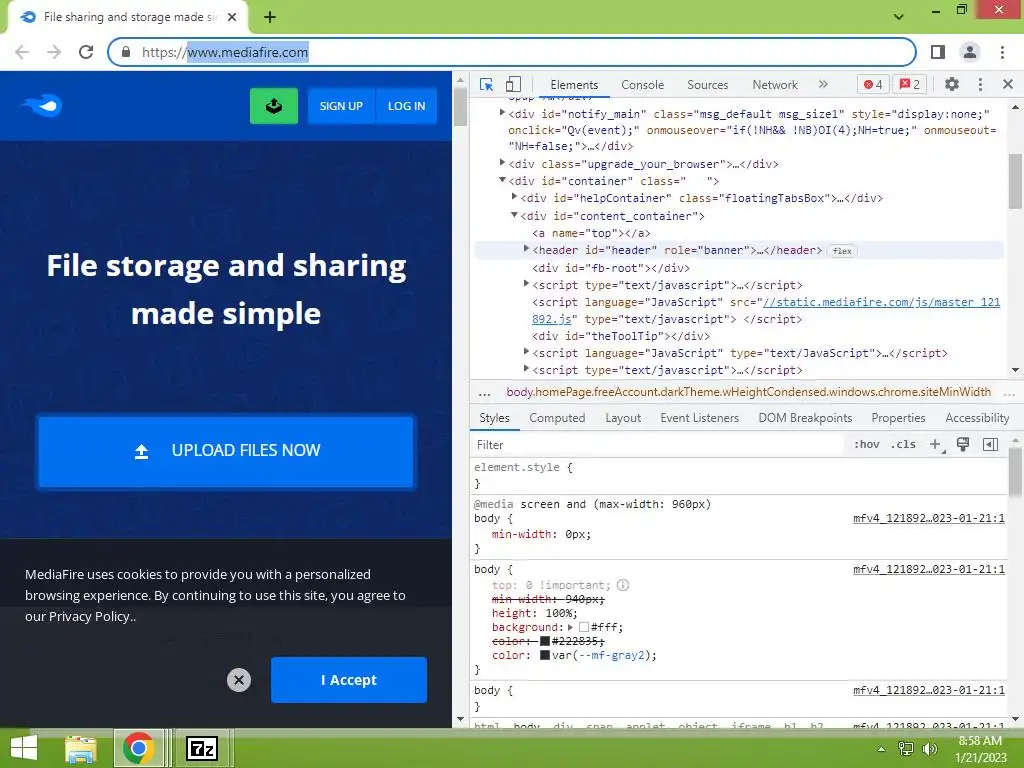Reload the page

(x=86, y=52)
